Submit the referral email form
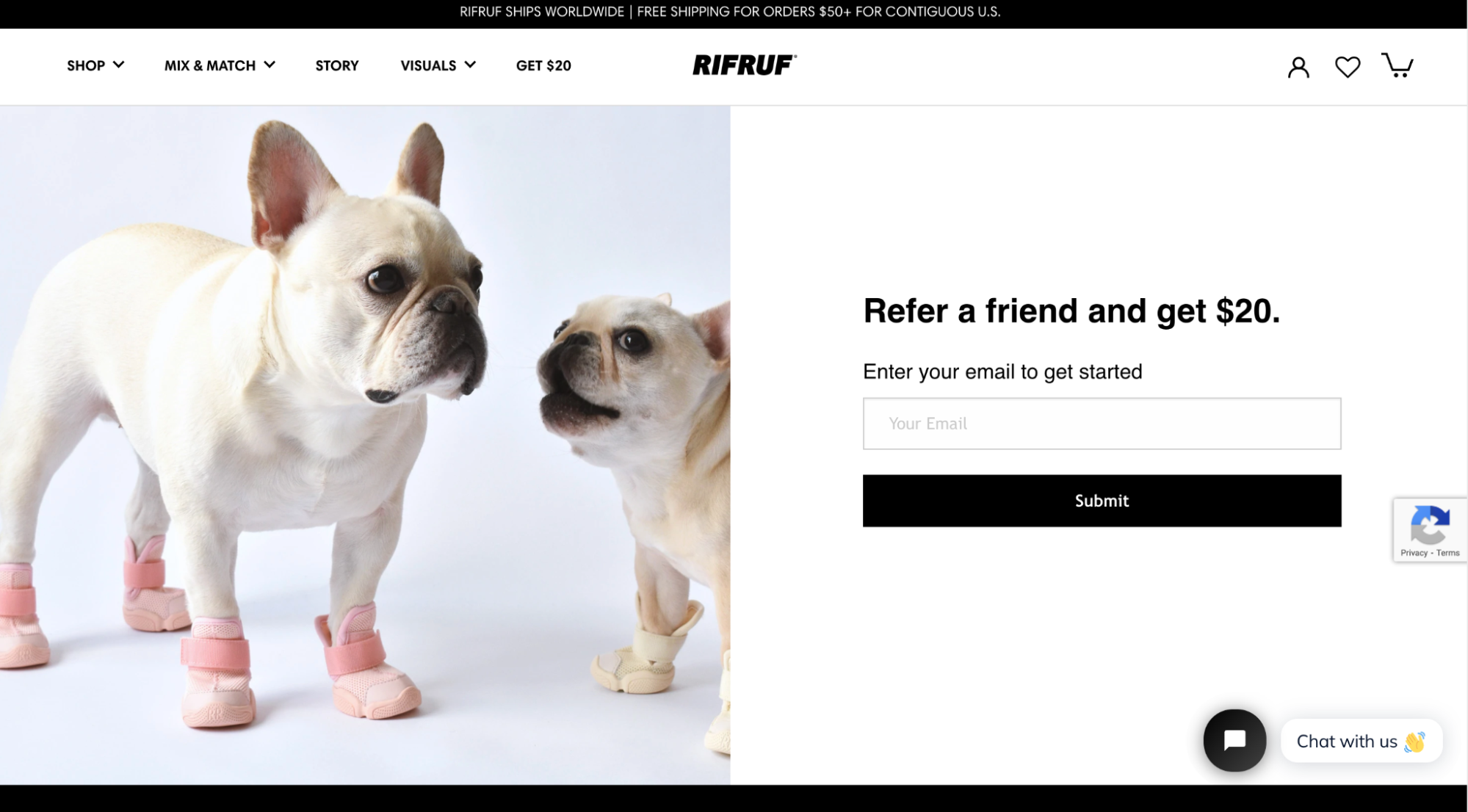This screenshot has height=812, width=1468. (x=1102, y=501)
